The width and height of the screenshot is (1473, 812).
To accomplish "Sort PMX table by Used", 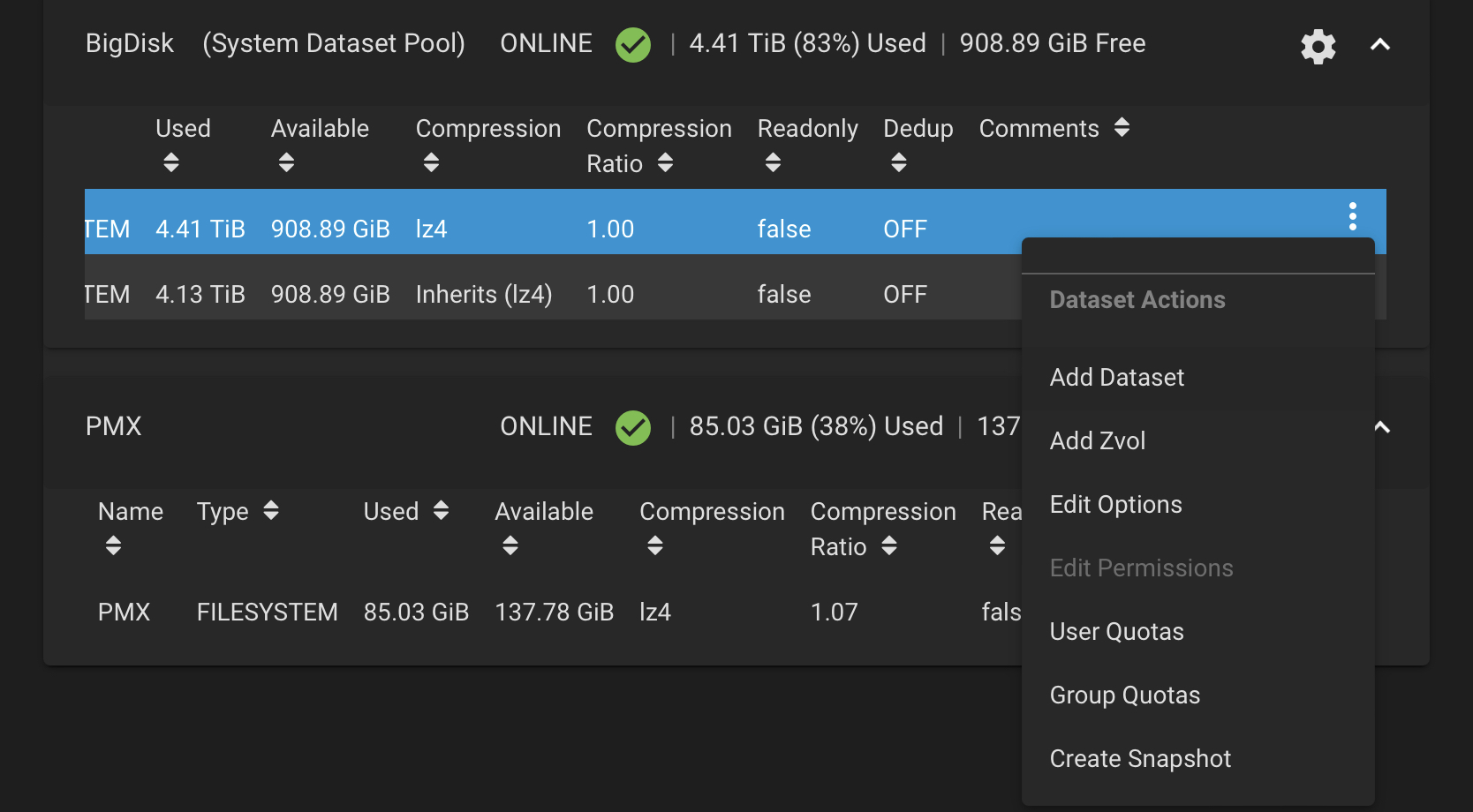I will [441, 510].
